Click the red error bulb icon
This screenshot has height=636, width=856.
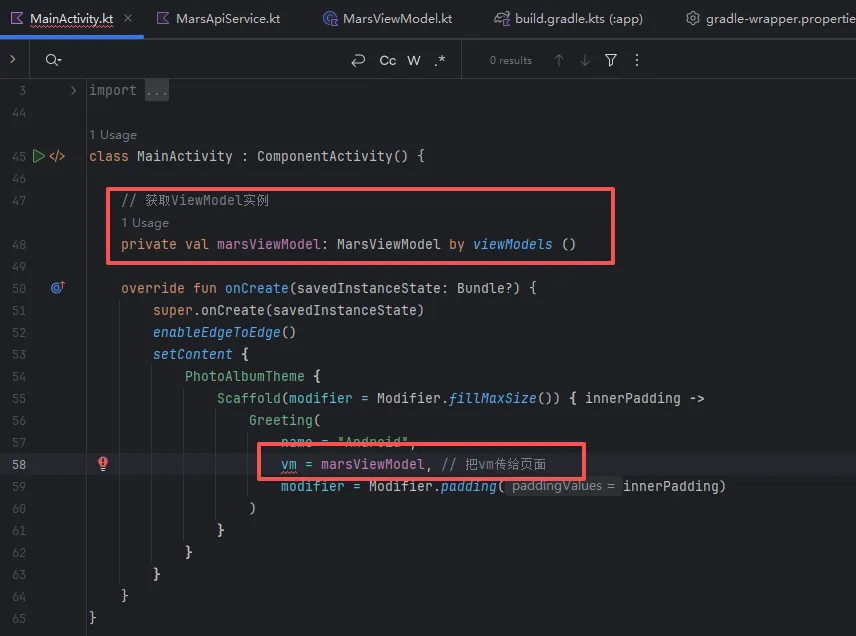pyautogui.click(x=103, y=463)
